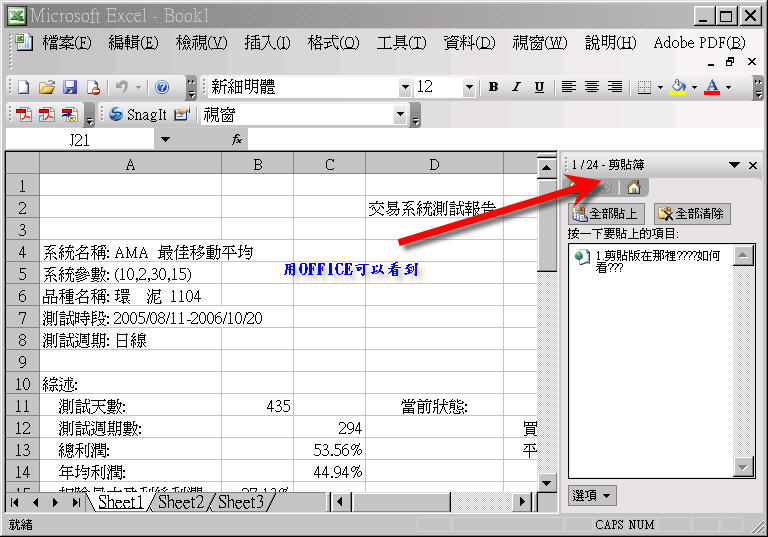768x537 pixels.
Task: Toggle Underline formatting
Action: [539, 87]
